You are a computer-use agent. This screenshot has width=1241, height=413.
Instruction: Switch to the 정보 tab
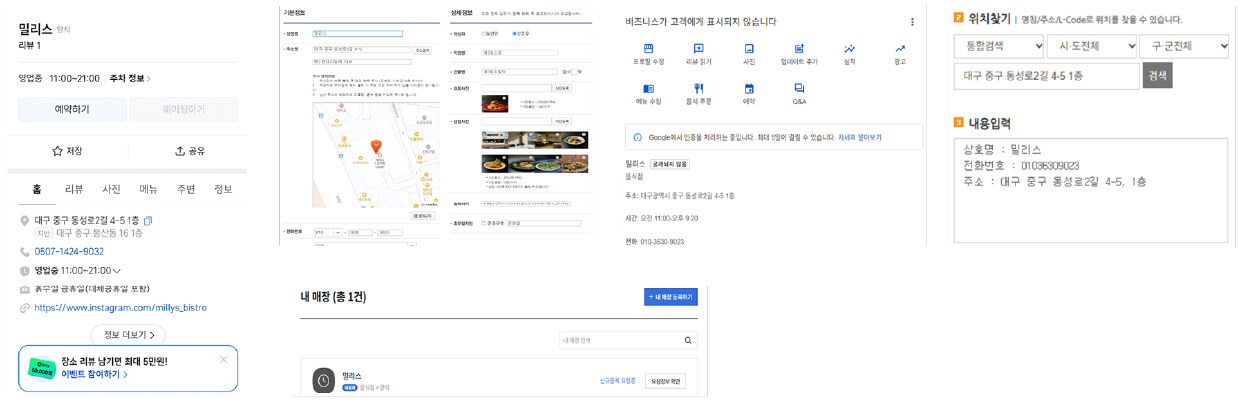(x=222, y=189)
